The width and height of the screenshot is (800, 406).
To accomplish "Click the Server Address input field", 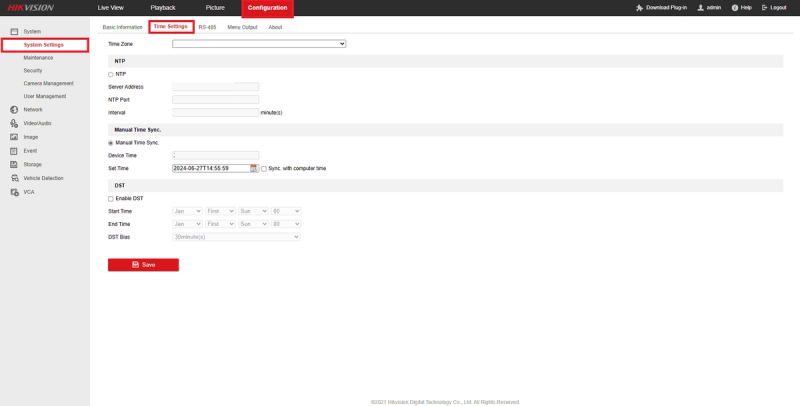I will click(215, 87).
